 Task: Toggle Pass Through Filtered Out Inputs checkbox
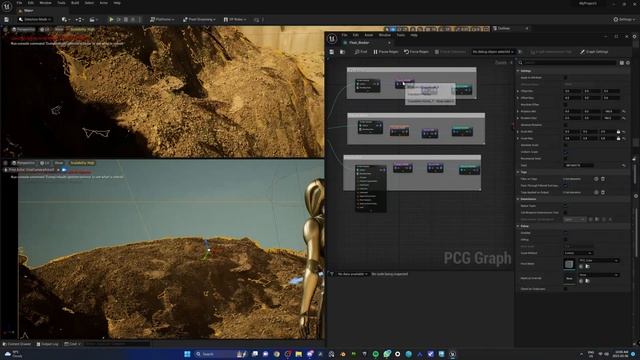(x=565, y=185)
